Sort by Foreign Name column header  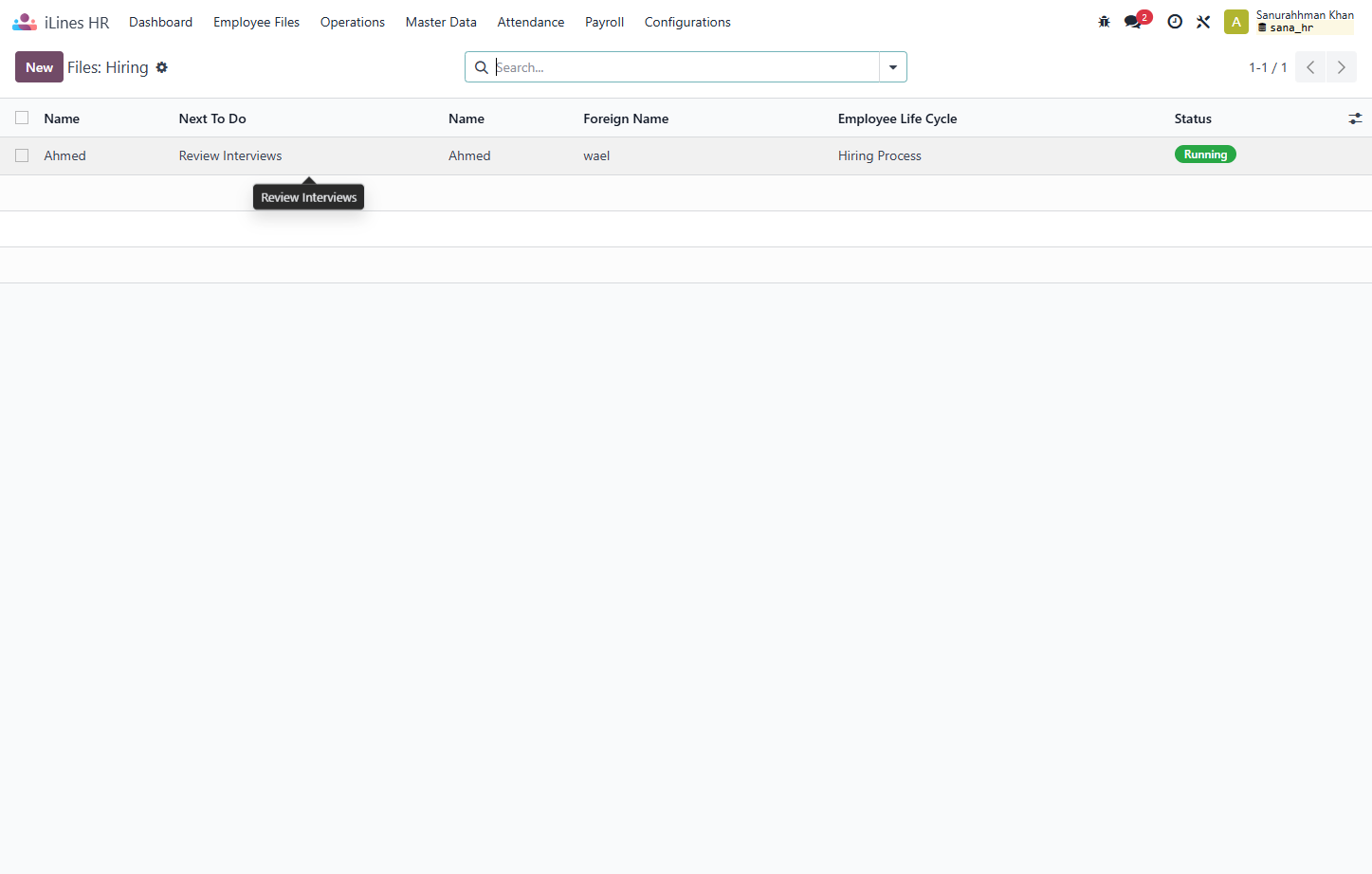coord(626,118)
